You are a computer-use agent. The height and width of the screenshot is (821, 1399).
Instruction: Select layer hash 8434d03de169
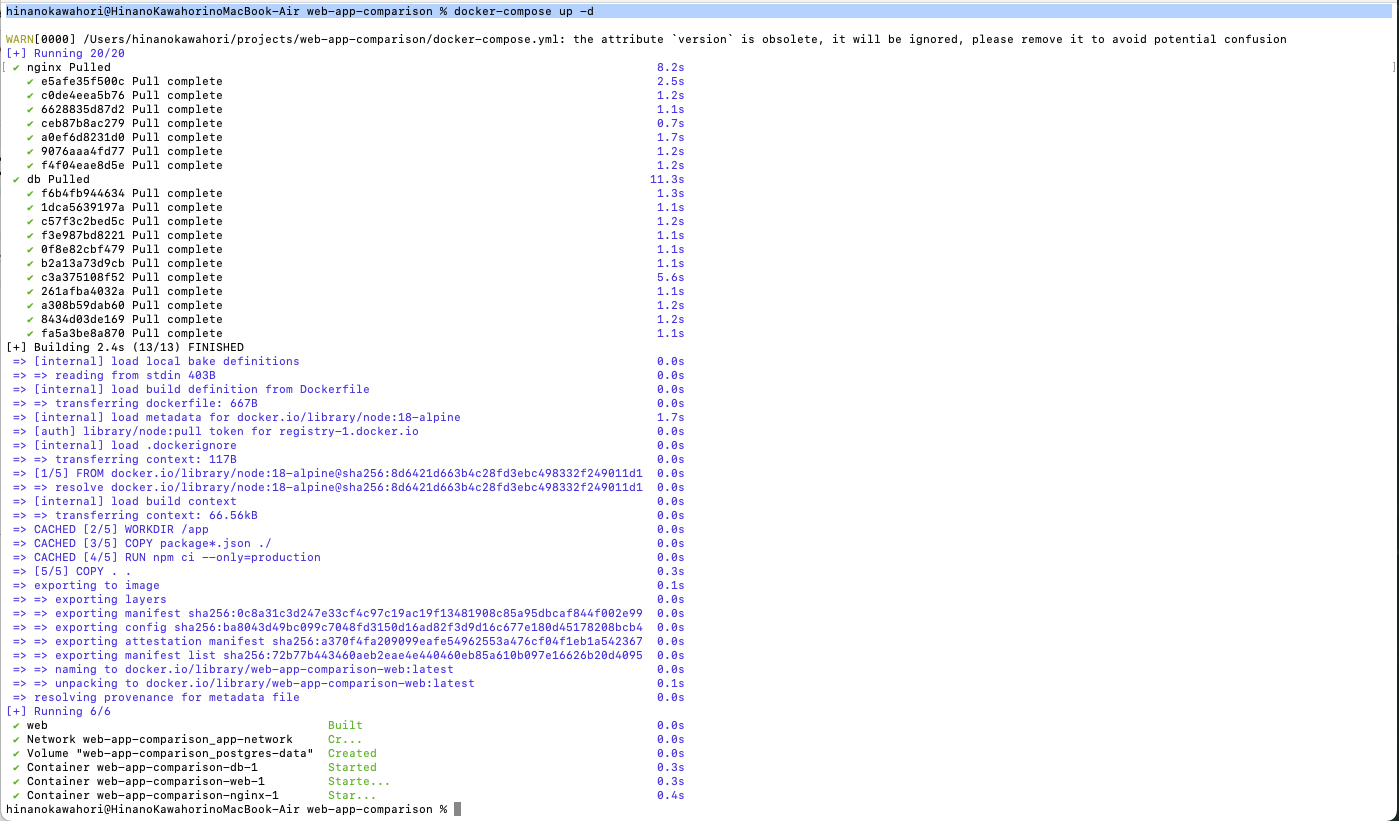[83, 319]
